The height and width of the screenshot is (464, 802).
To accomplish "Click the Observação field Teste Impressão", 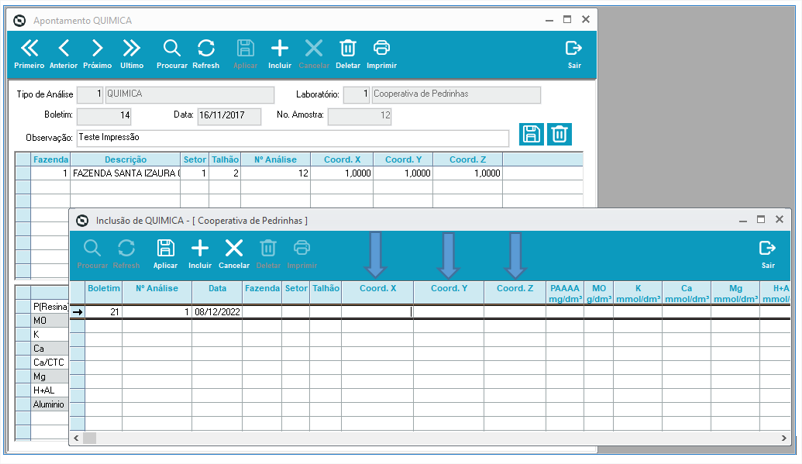I will 293,138.
